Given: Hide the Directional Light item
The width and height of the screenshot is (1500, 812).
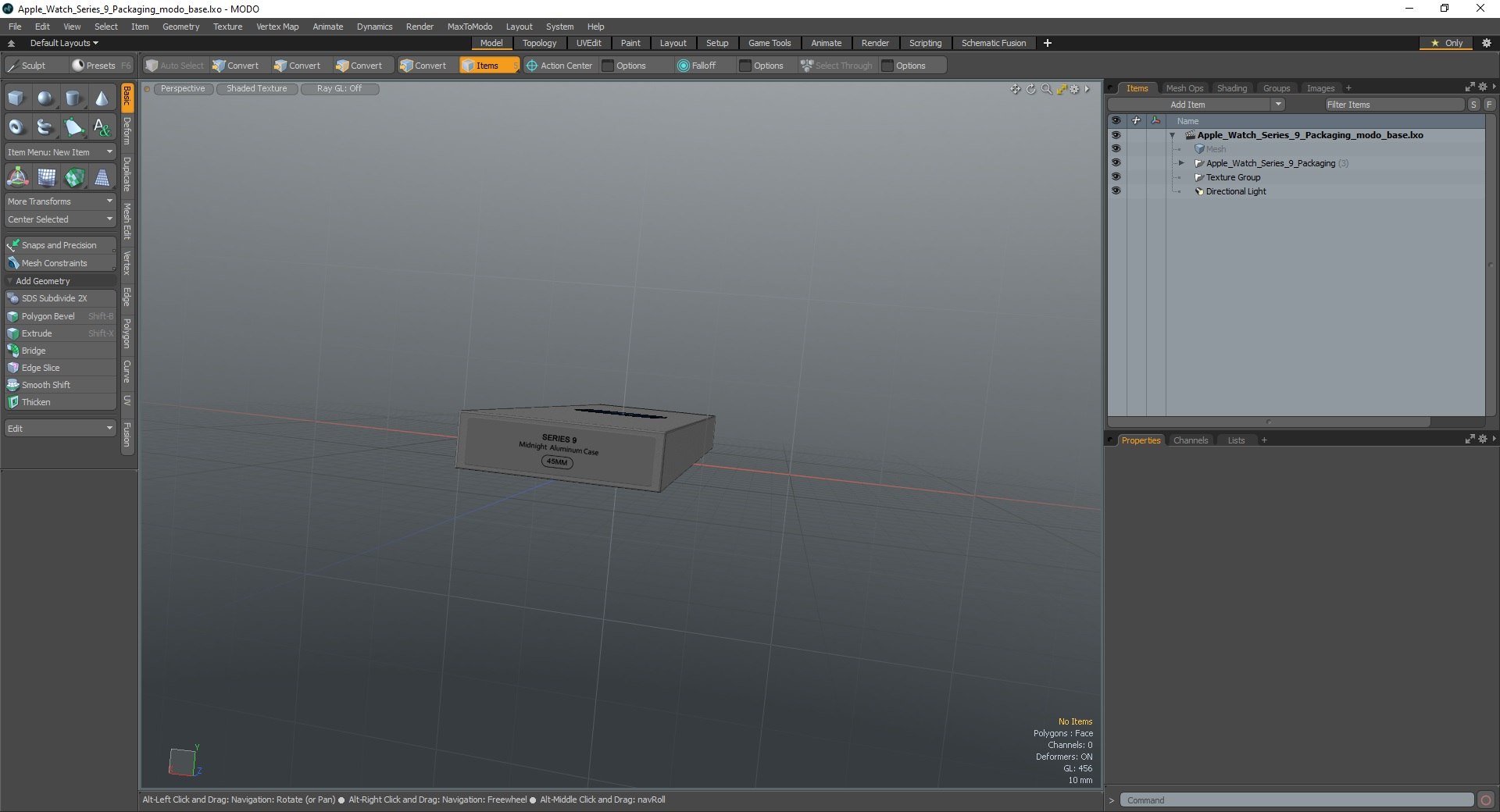Looking at the screenshot, I should (1116, 191).
